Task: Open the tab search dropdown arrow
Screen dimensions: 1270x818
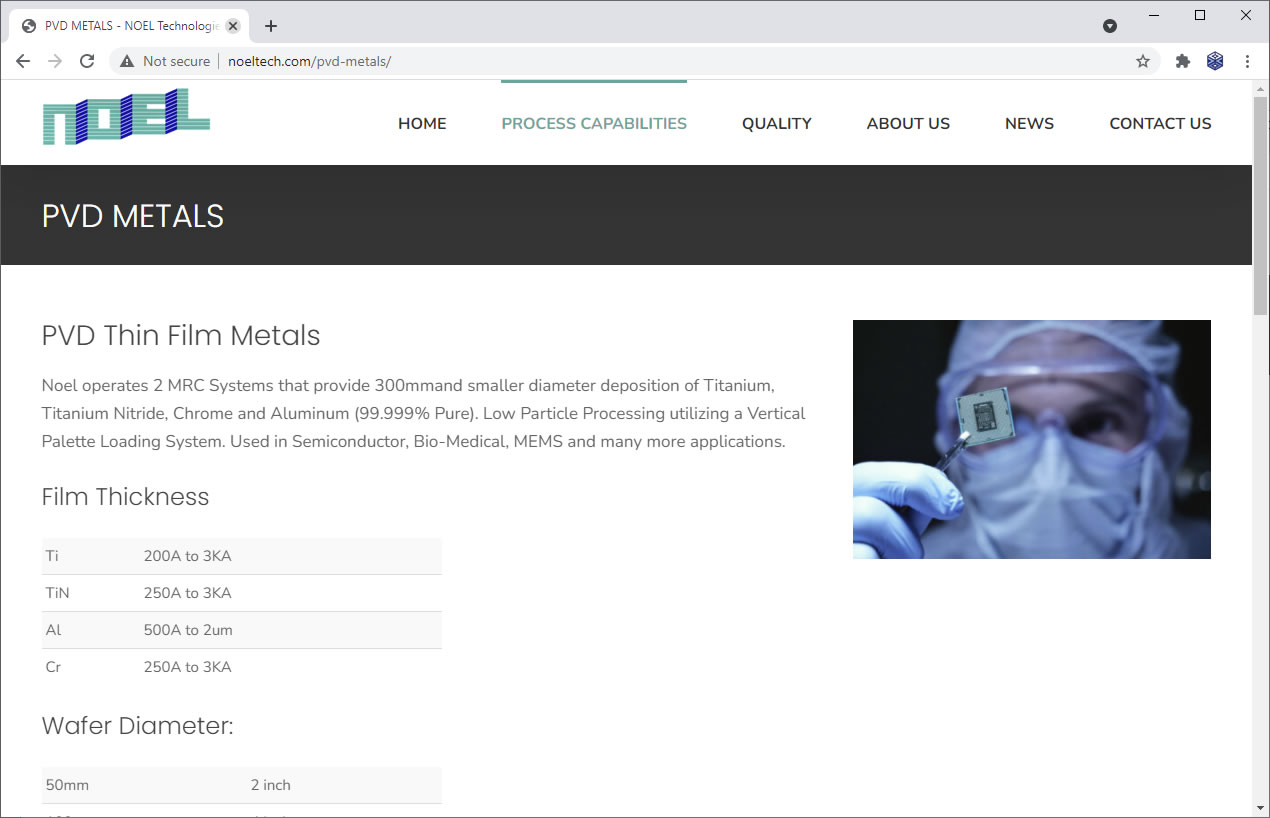Action: (x=1110, y=26)
